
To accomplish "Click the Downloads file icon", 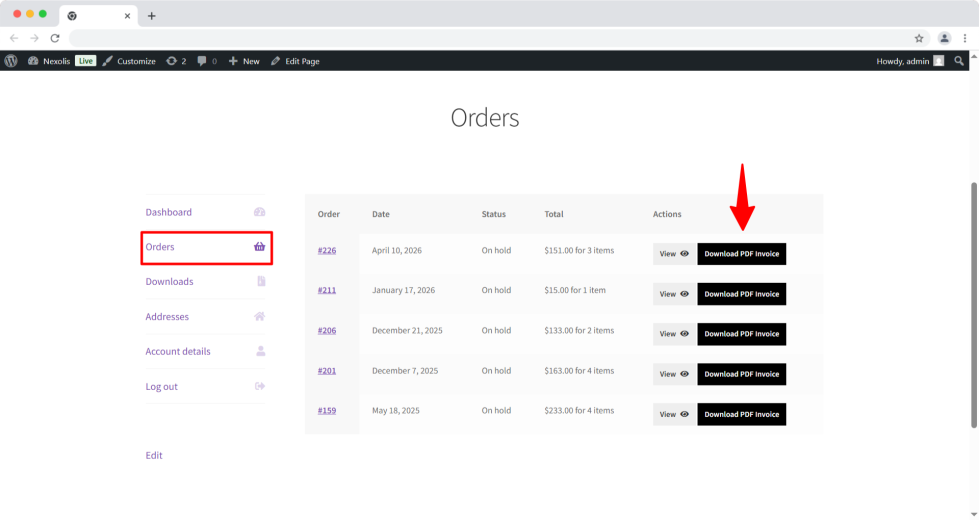I will coord(261,282).
